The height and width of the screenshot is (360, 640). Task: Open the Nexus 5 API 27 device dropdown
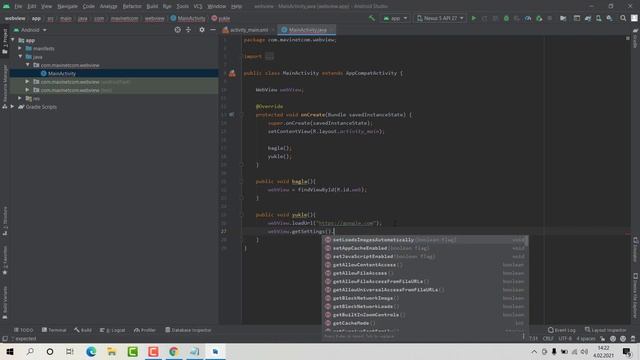[x=440, y=18]
